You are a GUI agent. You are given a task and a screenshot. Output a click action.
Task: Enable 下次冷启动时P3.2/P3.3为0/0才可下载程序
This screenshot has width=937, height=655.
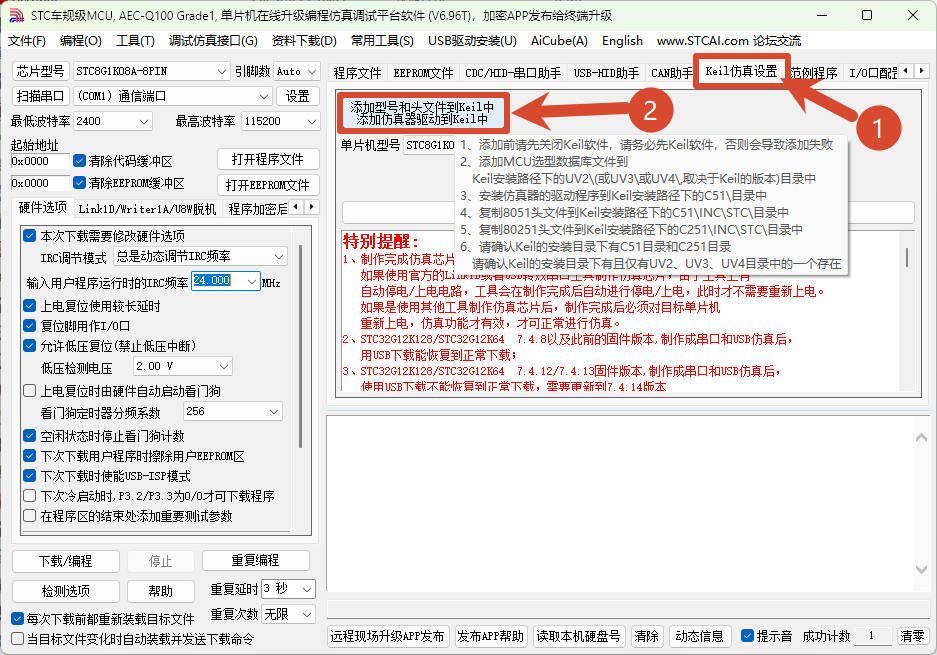[x=29, y=495]
